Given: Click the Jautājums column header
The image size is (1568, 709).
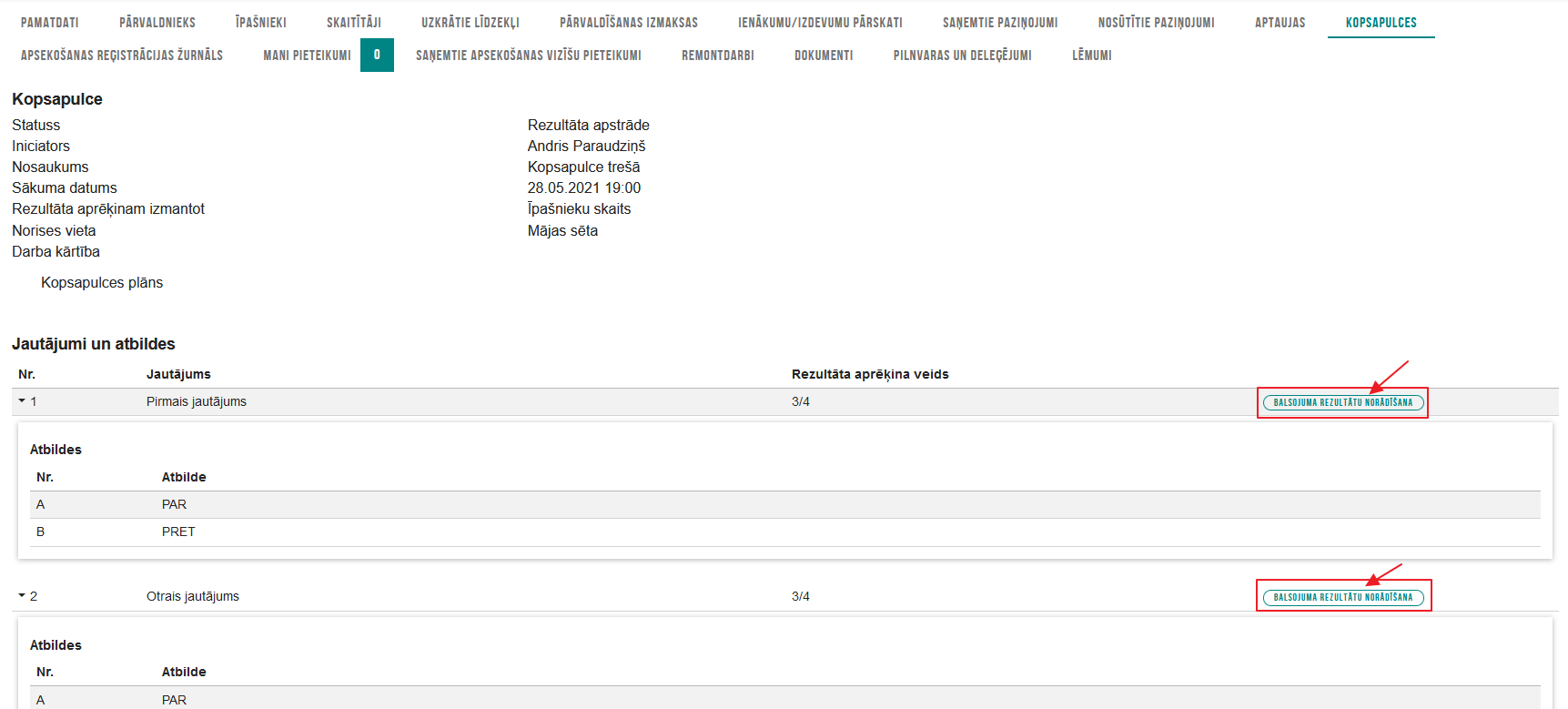Looking at the screenshot, I should coord(178,374).
